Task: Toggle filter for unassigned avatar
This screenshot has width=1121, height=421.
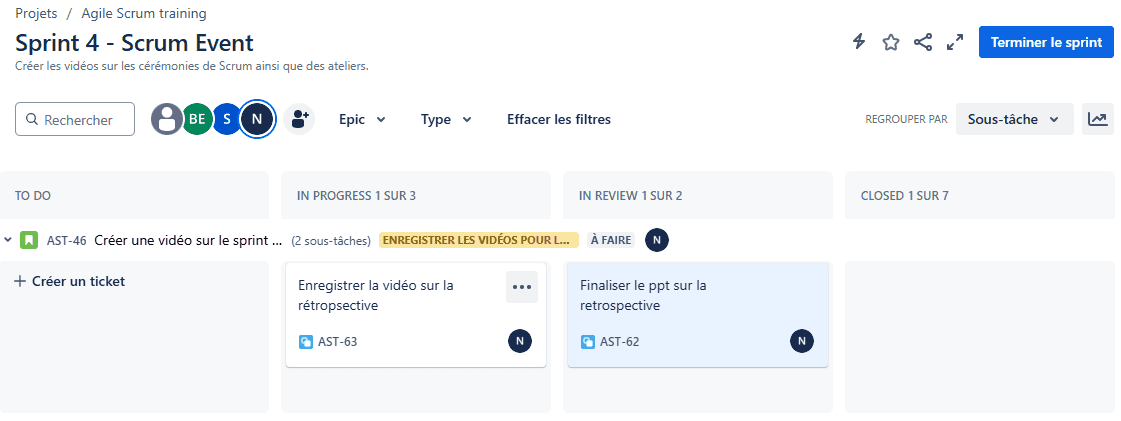Action: pos(167,119)
